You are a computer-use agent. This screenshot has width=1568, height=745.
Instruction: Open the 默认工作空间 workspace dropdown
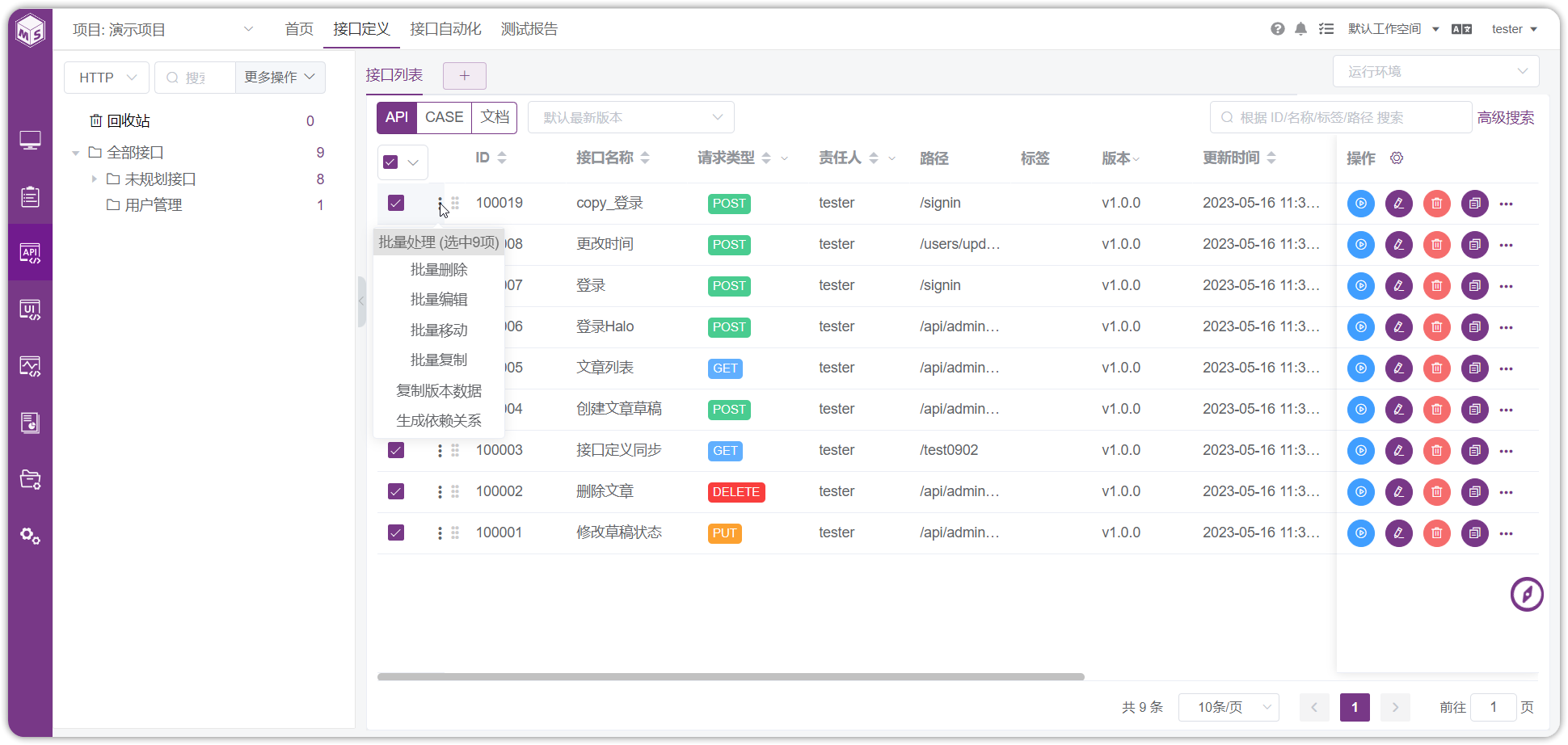click(x=1393, y=29)
